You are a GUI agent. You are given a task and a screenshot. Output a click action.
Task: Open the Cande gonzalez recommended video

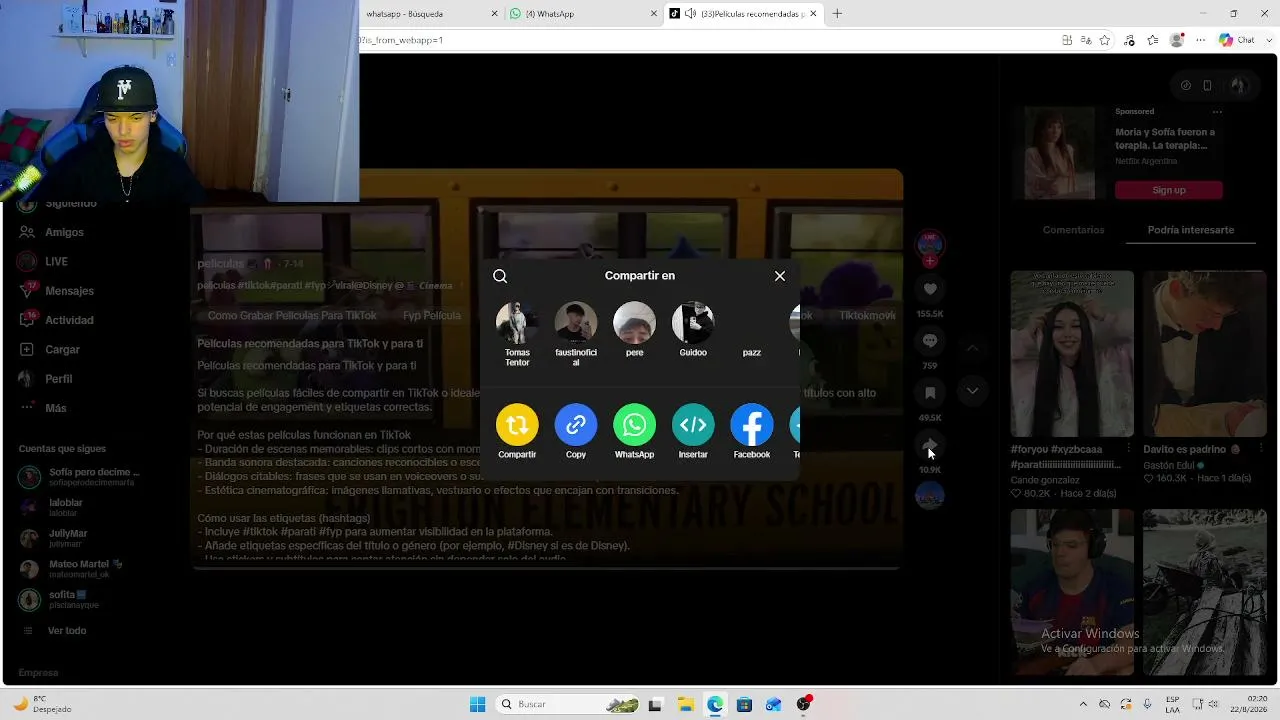coord(1072,354)
